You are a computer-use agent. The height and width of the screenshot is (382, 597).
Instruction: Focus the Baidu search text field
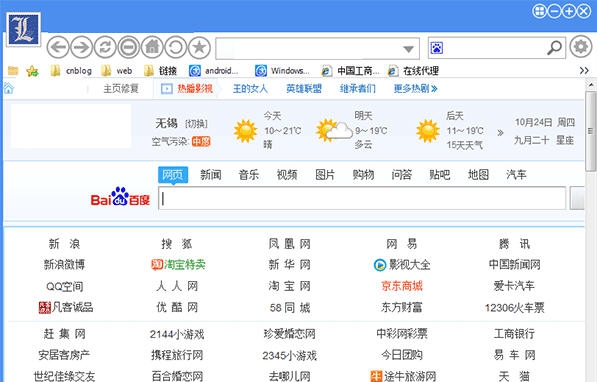tap(362, 198)
